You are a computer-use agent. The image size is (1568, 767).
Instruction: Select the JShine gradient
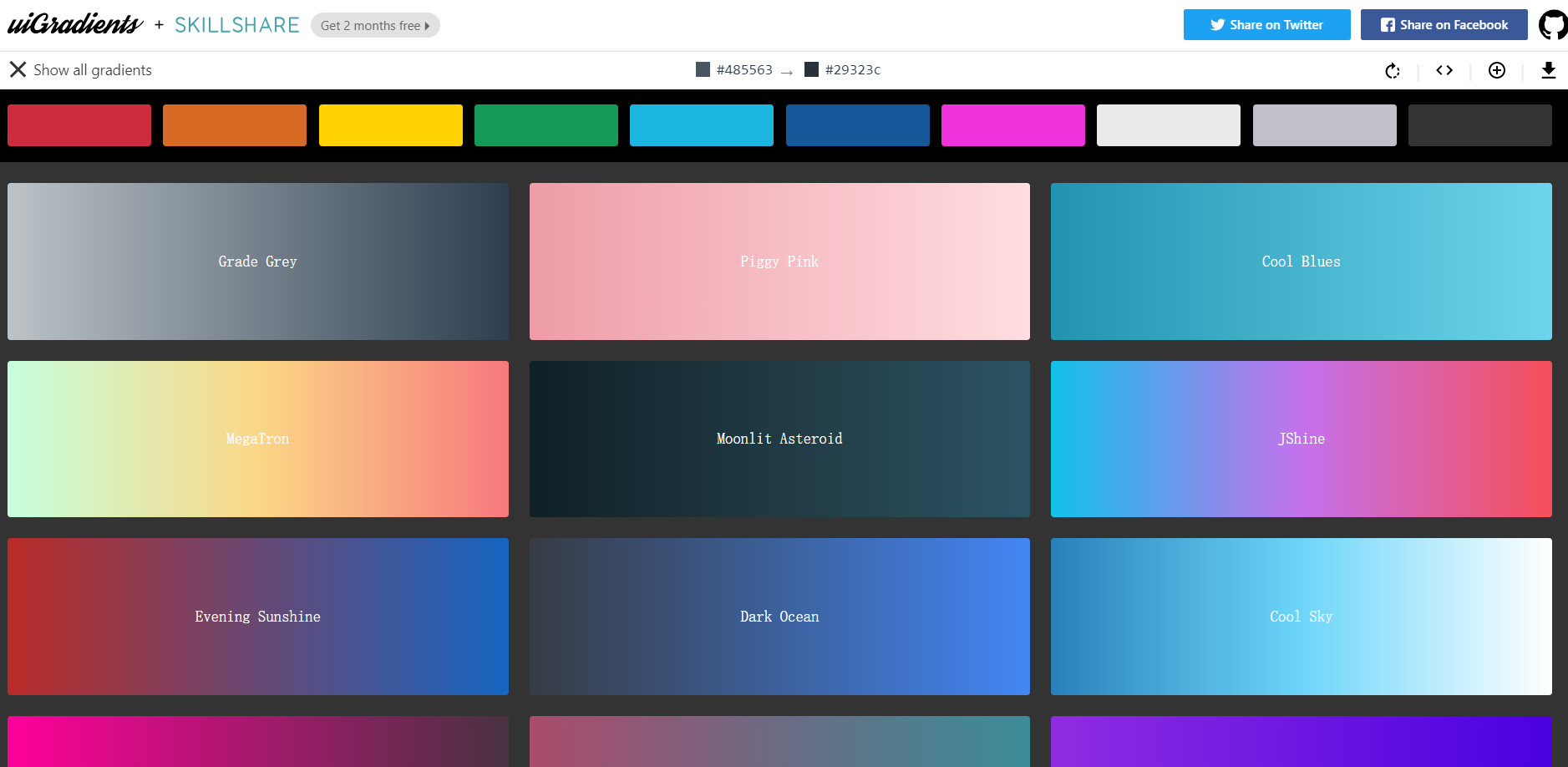(x=1302, y=439)
